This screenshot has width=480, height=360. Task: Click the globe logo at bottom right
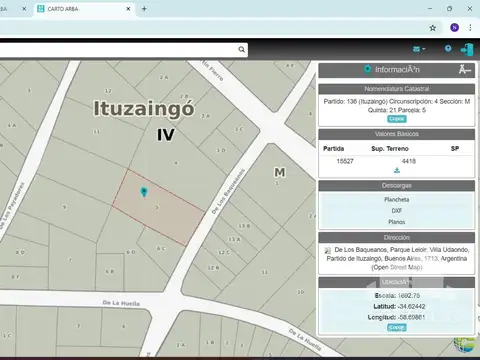(464, 345)
